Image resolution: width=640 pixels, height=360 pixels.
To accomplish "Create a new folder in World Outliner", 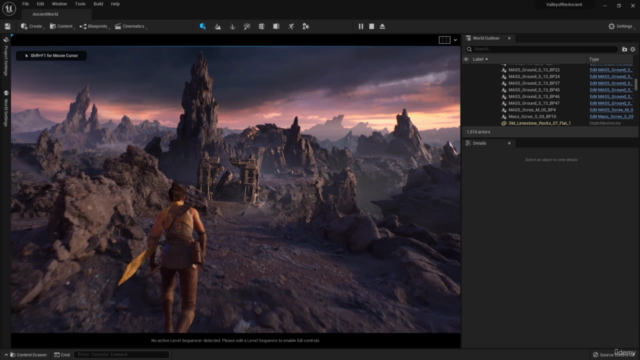I will [x=624, y=49].
